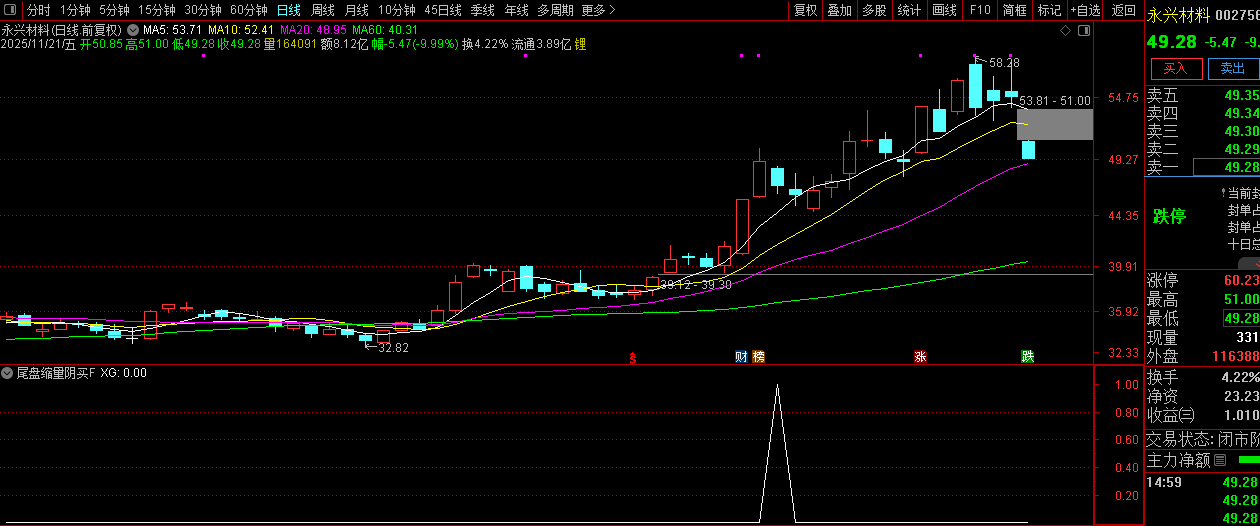Open the 主力净额 list icon
Viewport: 1260px width, 526px height.
pos(1219,461)
